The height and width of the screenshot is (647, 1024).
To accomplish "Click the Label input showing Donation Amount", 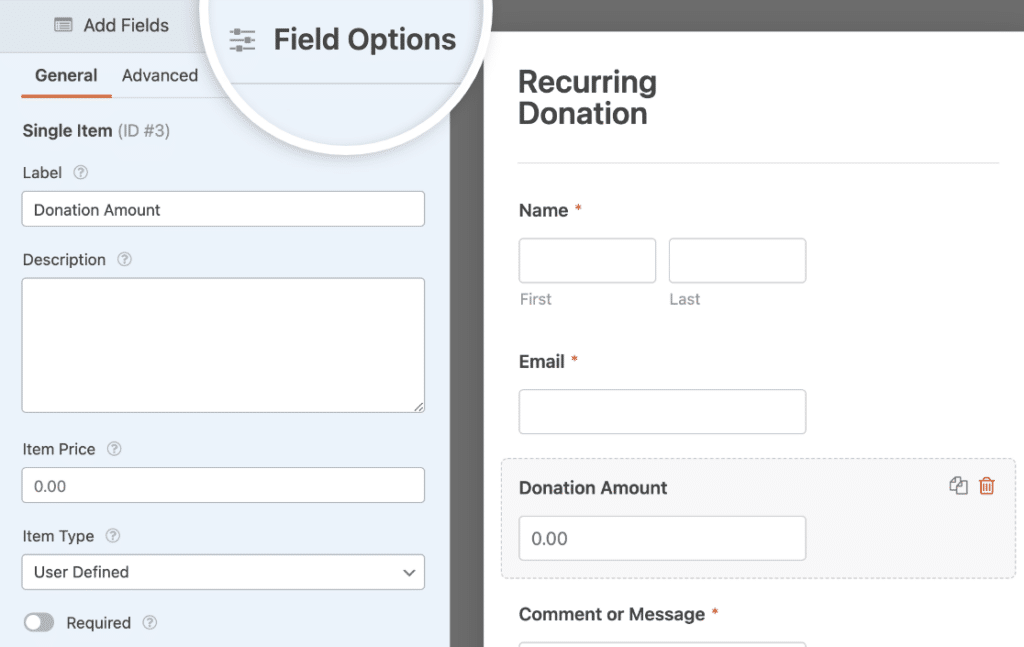I will (223, 209).
